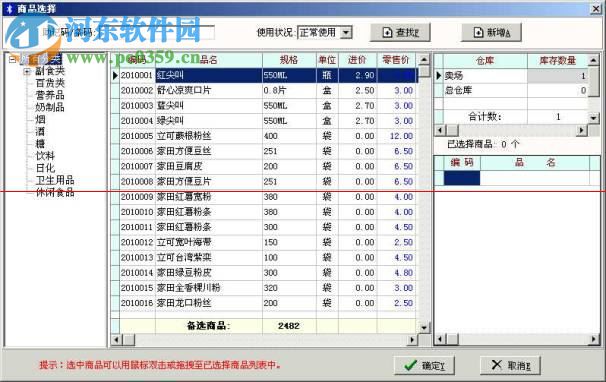
Task: Click product list horizontal scroll right arrow
Action: 412,340
